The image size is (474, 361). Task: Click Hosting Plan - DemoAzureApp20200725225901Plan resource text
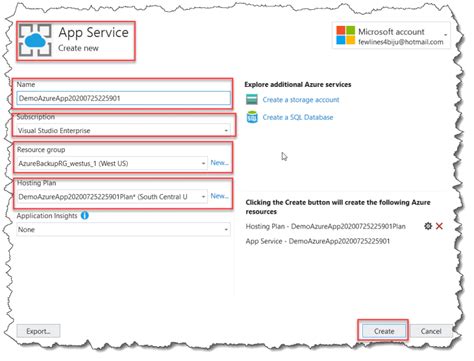(325, 226)
